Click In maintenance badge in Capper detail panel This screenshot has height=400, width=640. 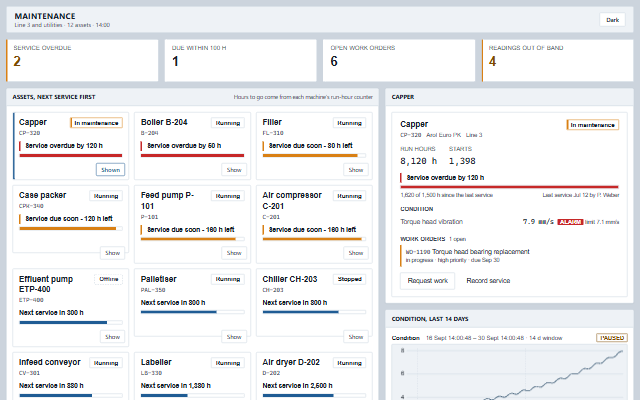(593, 125)
